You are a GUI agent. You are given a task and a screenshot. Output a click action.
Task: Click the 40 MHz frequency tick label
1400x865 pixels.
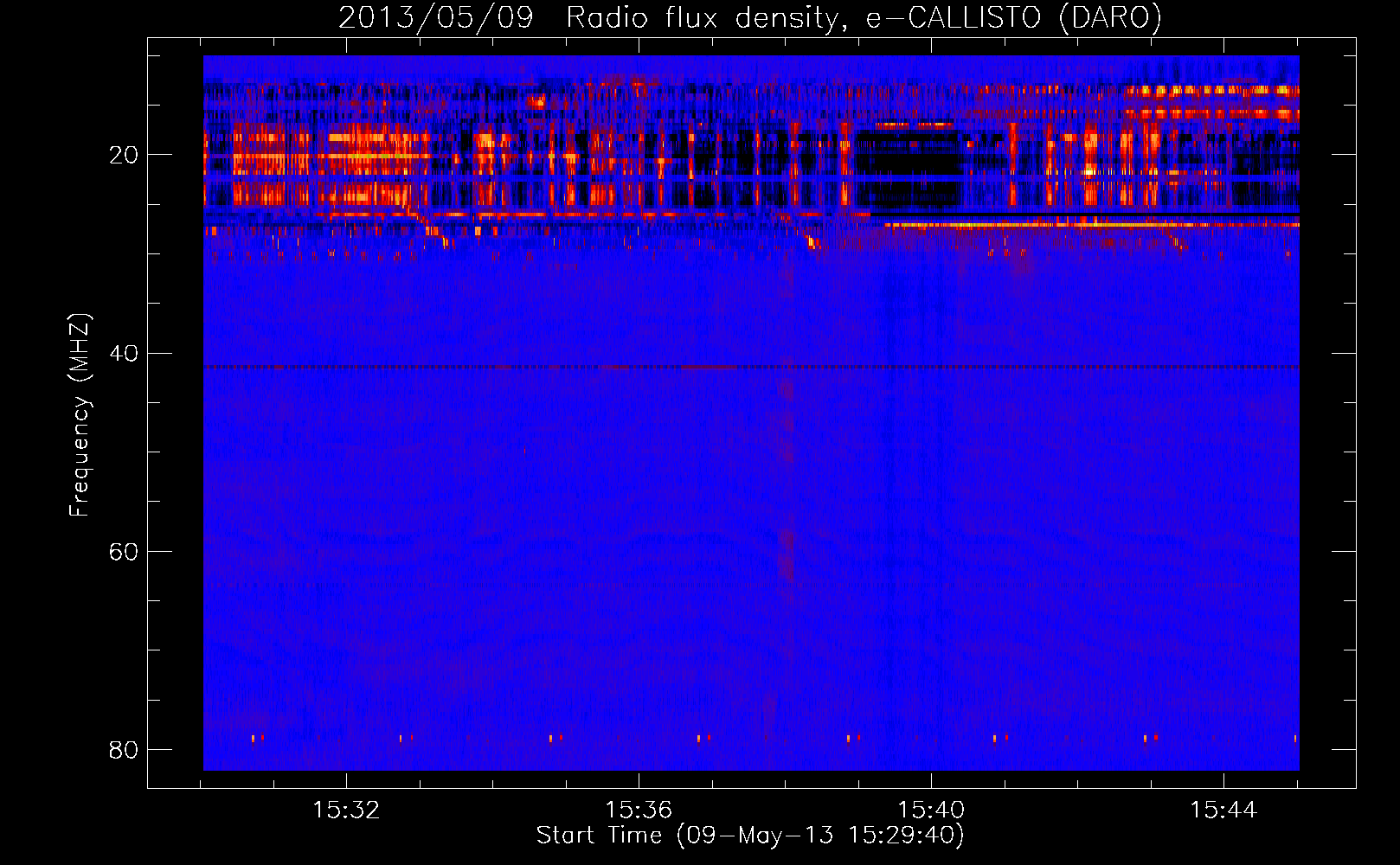pyautogui.click(x=124, y=354)
